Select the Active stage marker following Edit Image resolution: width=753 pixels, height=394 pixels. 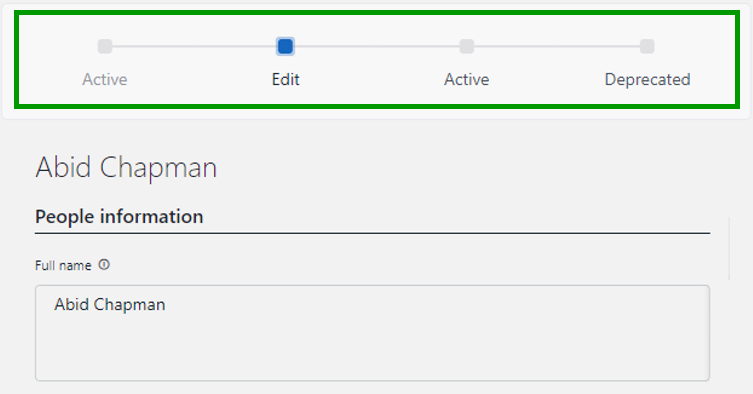click(466, 47)
